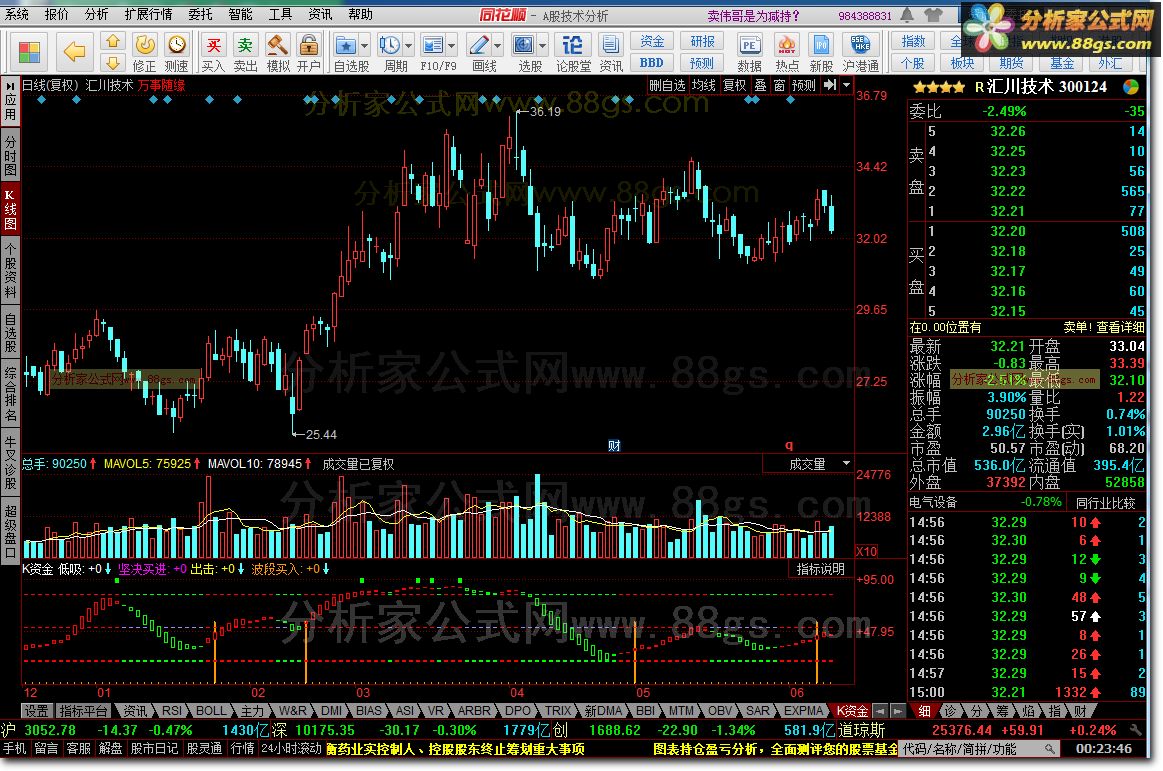Image resolution: width=1163 pixels, height=771 pixels.
Task: Click 查看详细 view details link
Action: click(x=1120, y=327)
